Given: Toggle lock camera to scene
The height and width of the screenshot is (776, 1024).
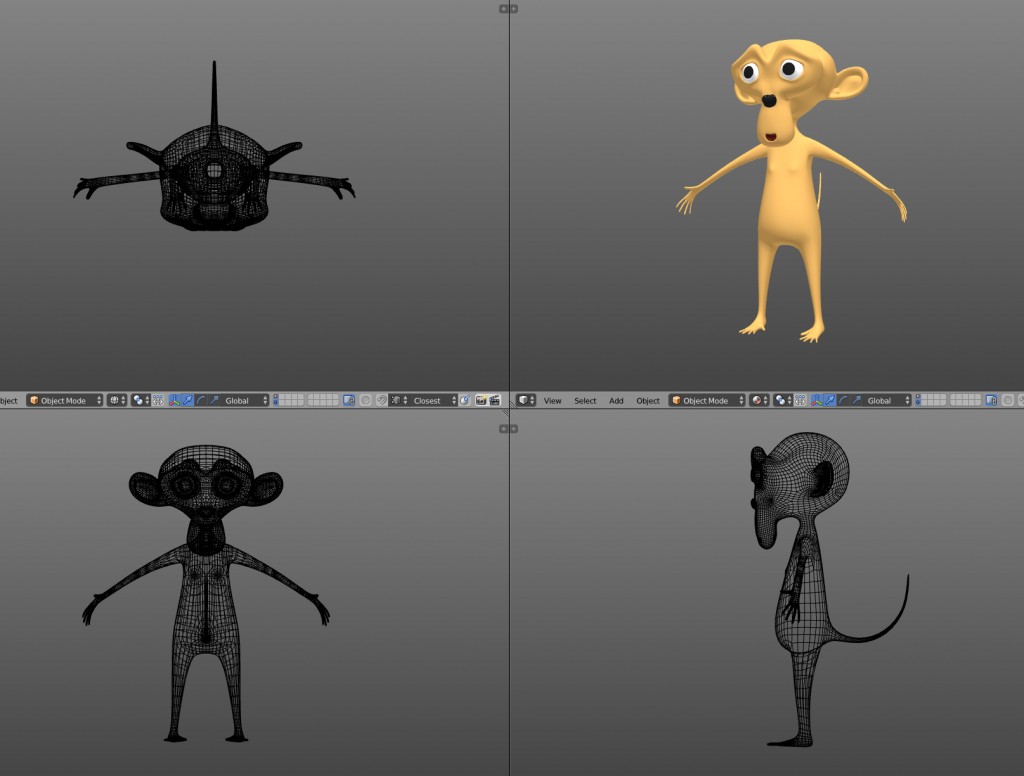Looking at the screenshot, I should click(350, 400).
